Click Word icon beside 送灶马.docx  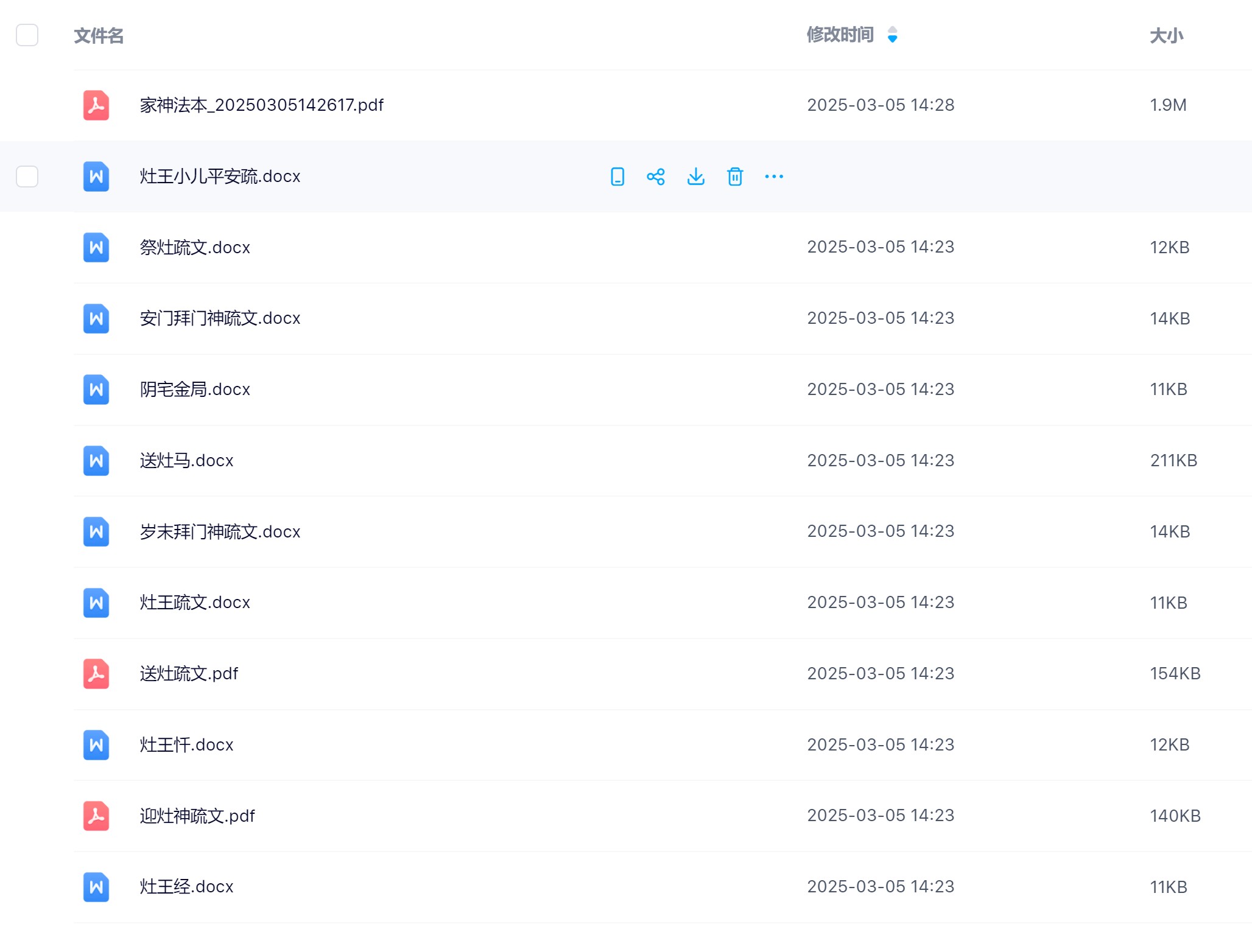[96, 461]
